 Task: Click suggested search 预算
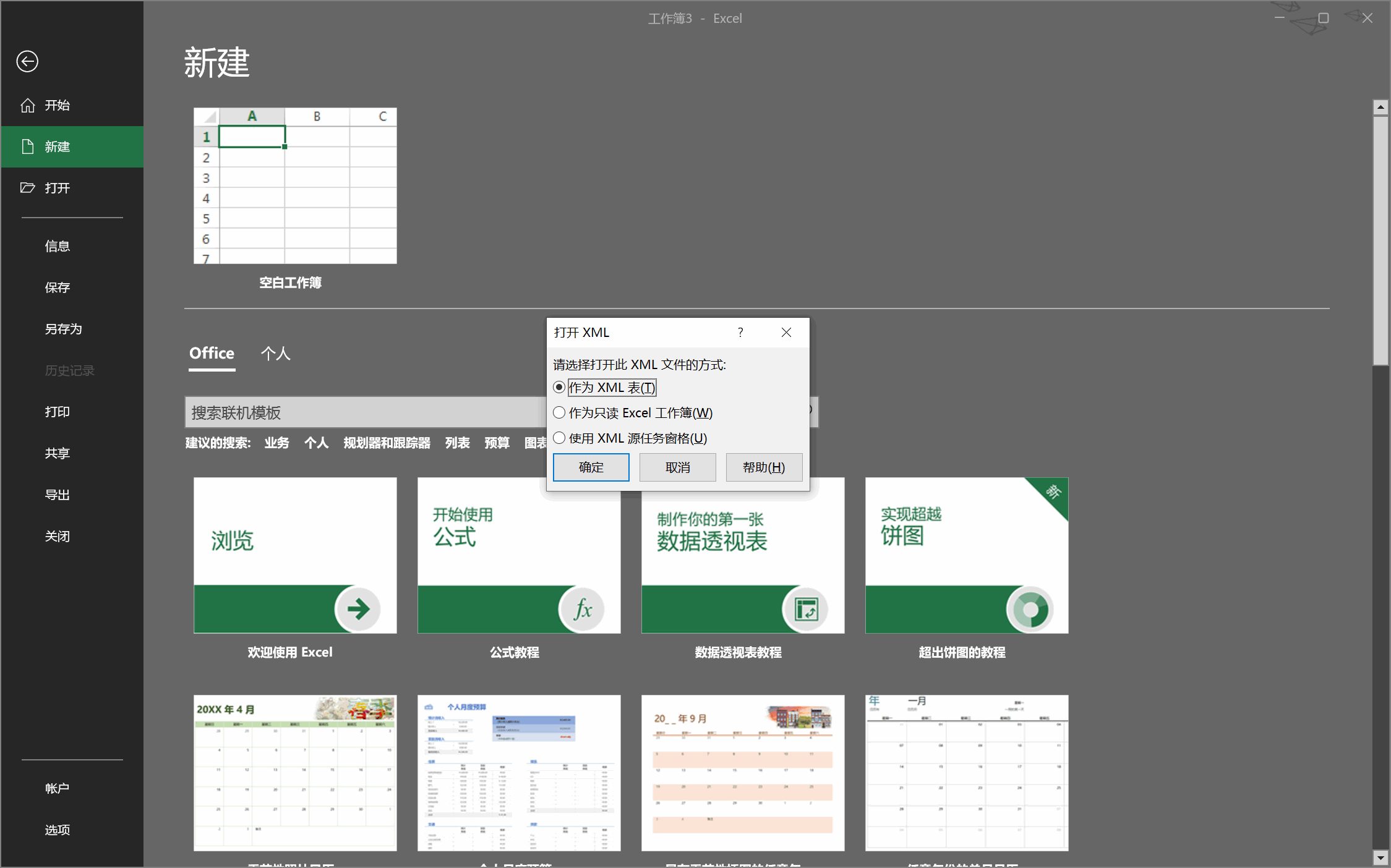pos(497,443)
